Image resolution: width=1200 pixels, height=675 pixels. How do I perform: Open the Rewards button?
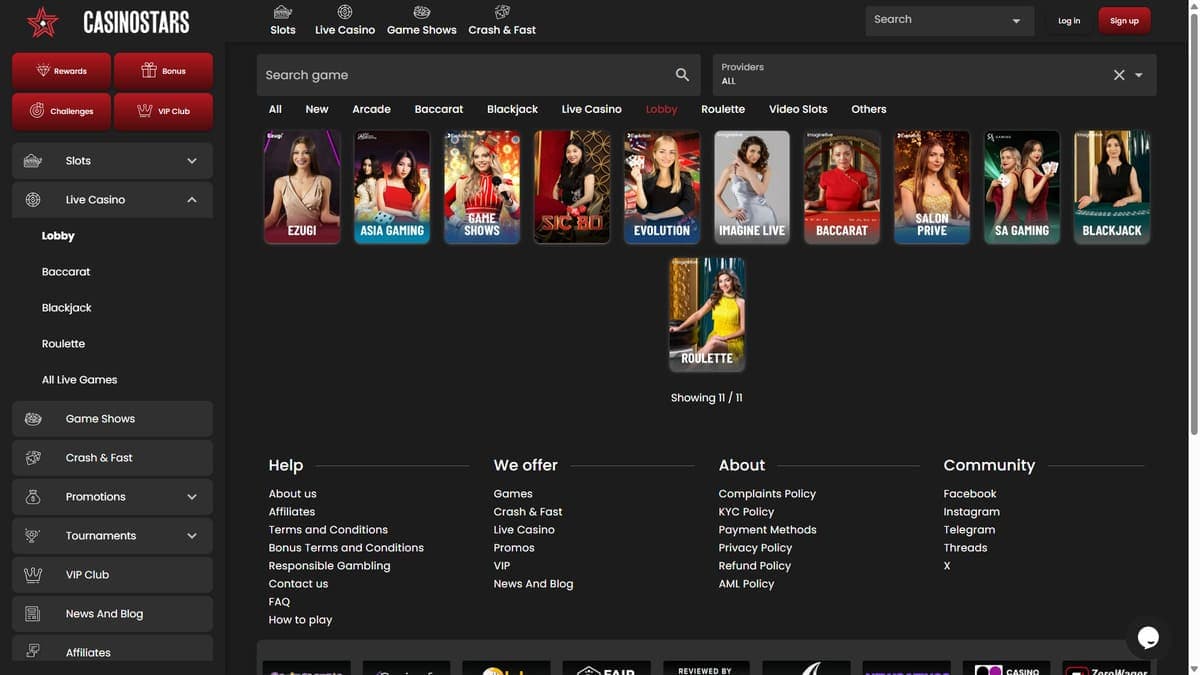pos(62,71)
